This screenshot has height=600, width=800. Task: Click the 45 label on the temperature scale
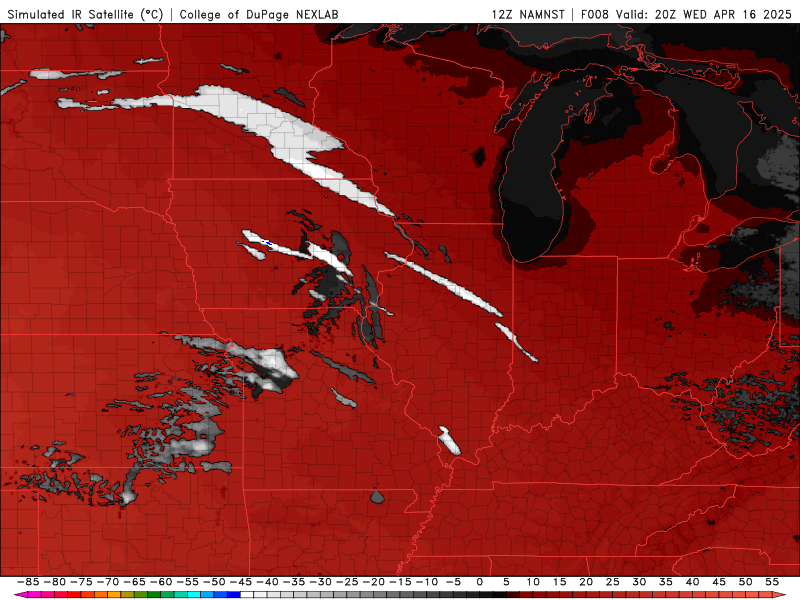pyautogui.click(x=718, y=582)
